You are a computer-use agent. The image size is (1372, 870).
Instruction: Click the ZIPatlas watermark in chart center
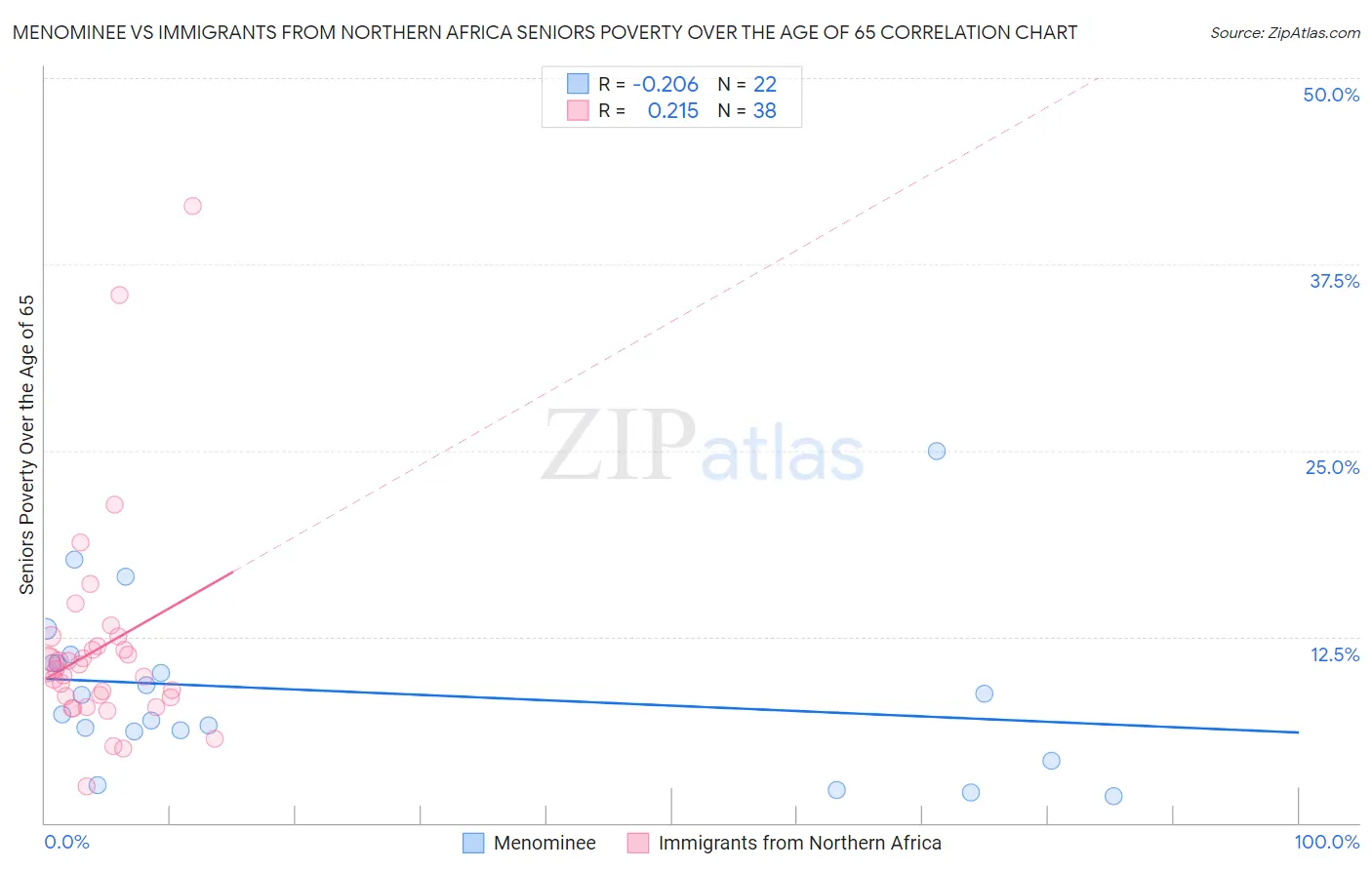703,447
